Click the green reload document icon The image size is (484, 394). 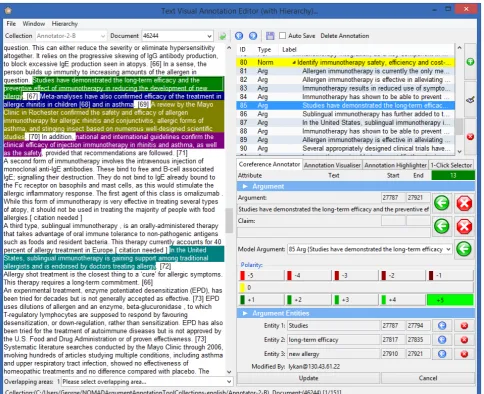coord(222,36)
